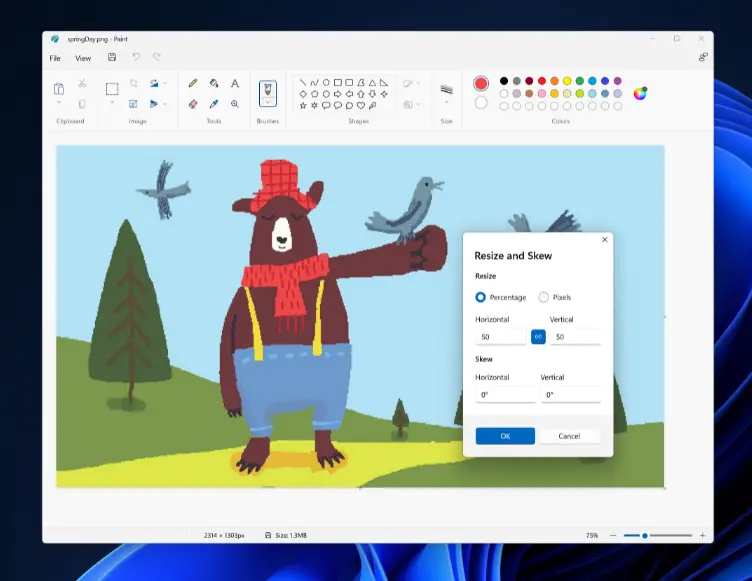Select the Percentage radio button
The image size is (752, 581).
click(x=480, y=297)
